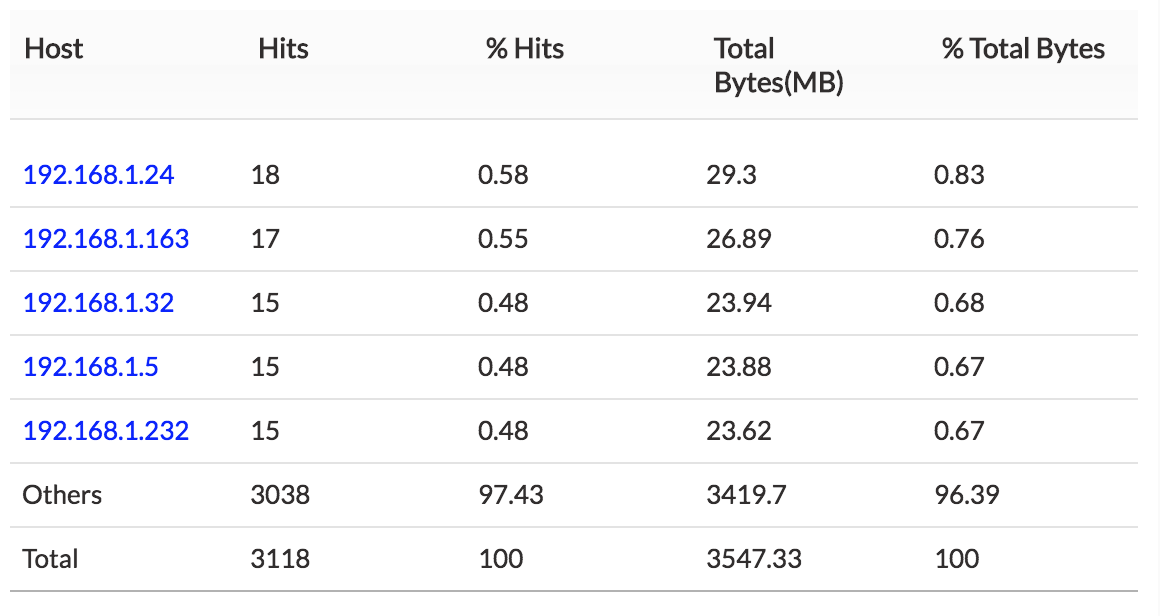This screenshot has height=616, width=1160.
Task: Click the Hits column header
Action: click(x=283, y=49)
